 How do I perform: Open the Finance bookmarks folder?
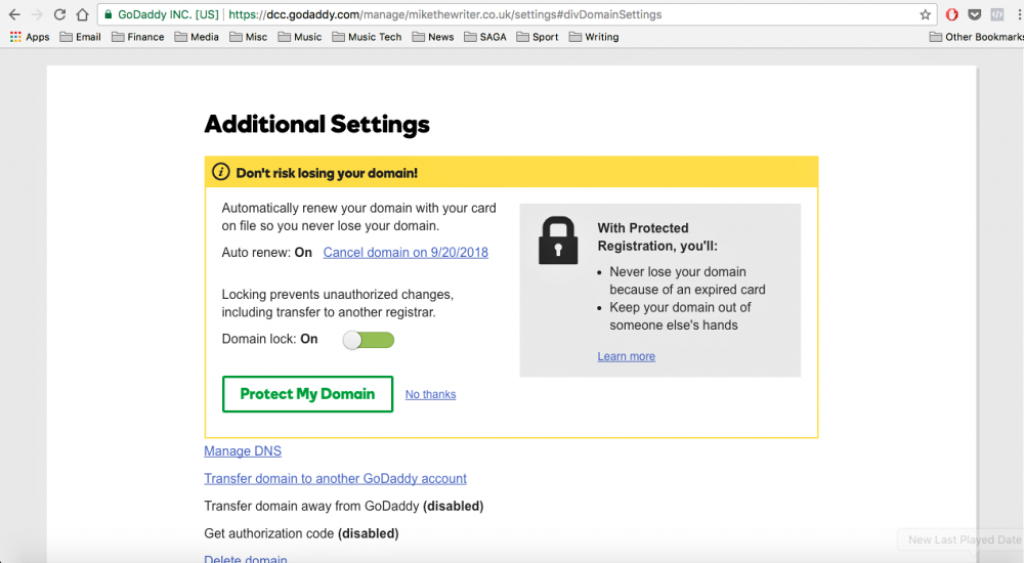[x=138, y=37]
